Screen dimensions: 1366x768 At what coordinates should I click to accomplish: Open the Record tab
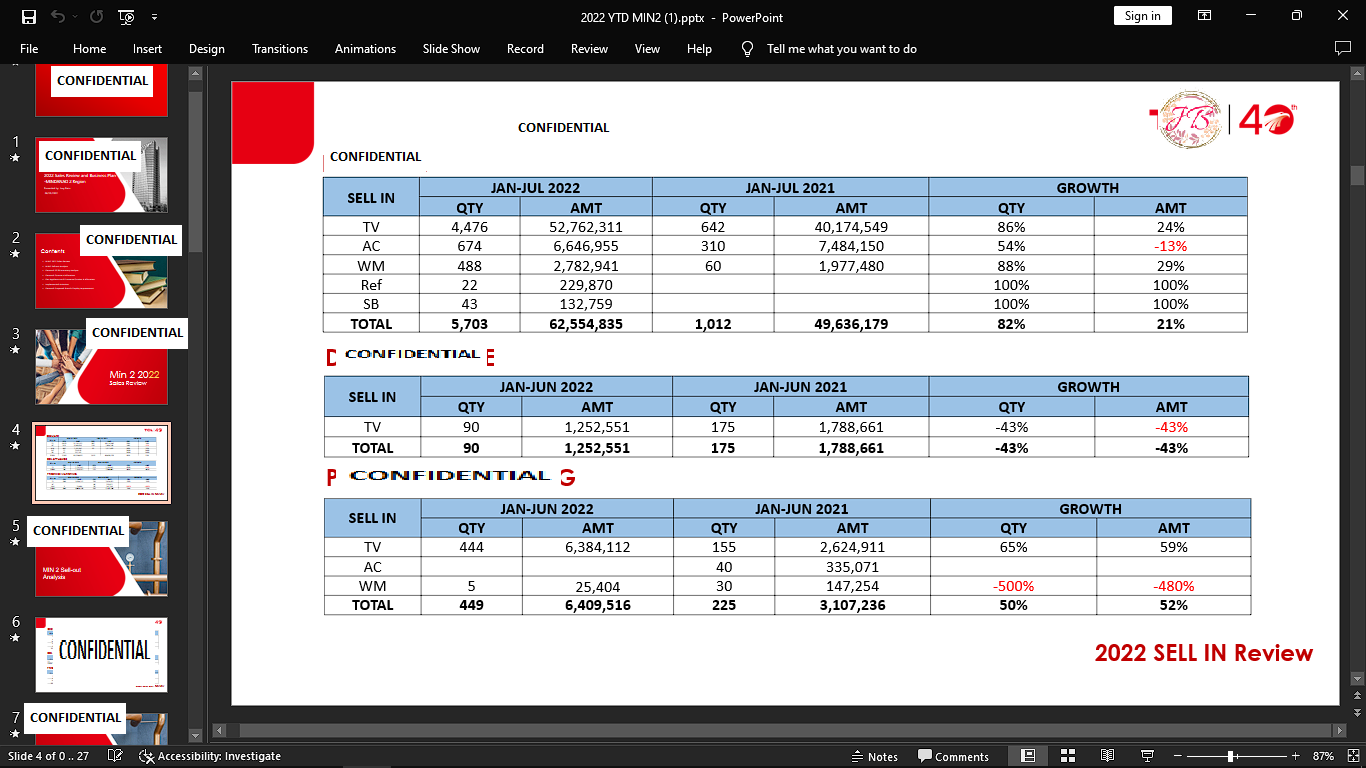tap(525, 48)
